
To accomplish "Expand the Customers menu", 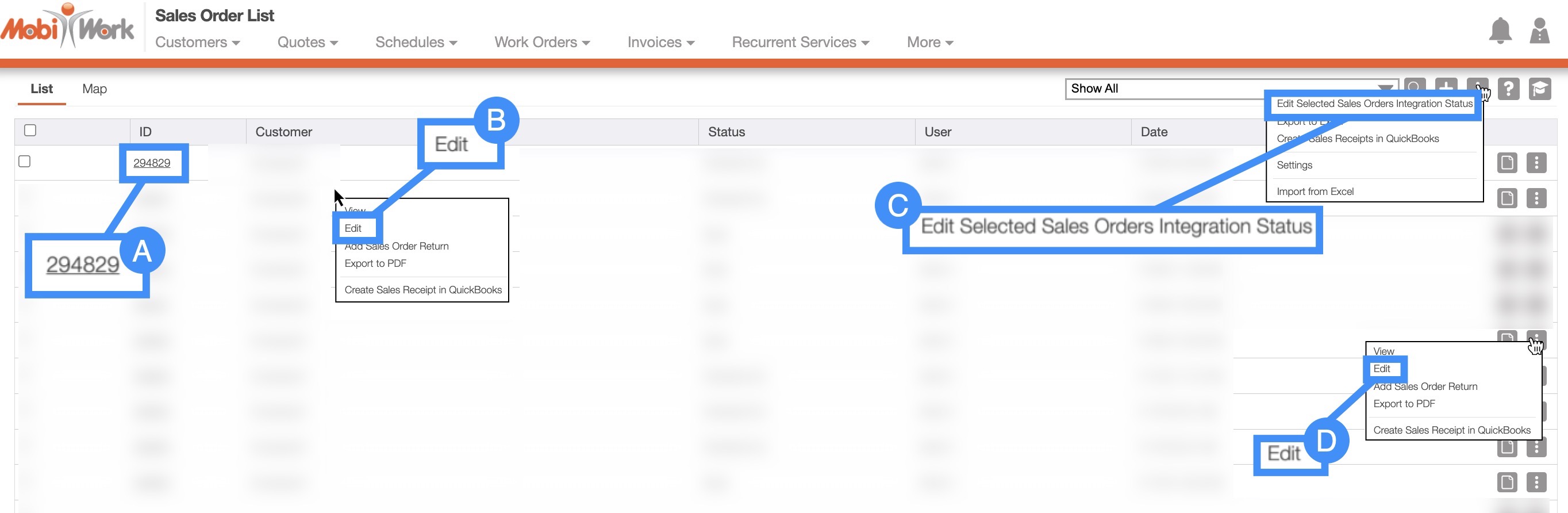I will (x=197, y=42).
